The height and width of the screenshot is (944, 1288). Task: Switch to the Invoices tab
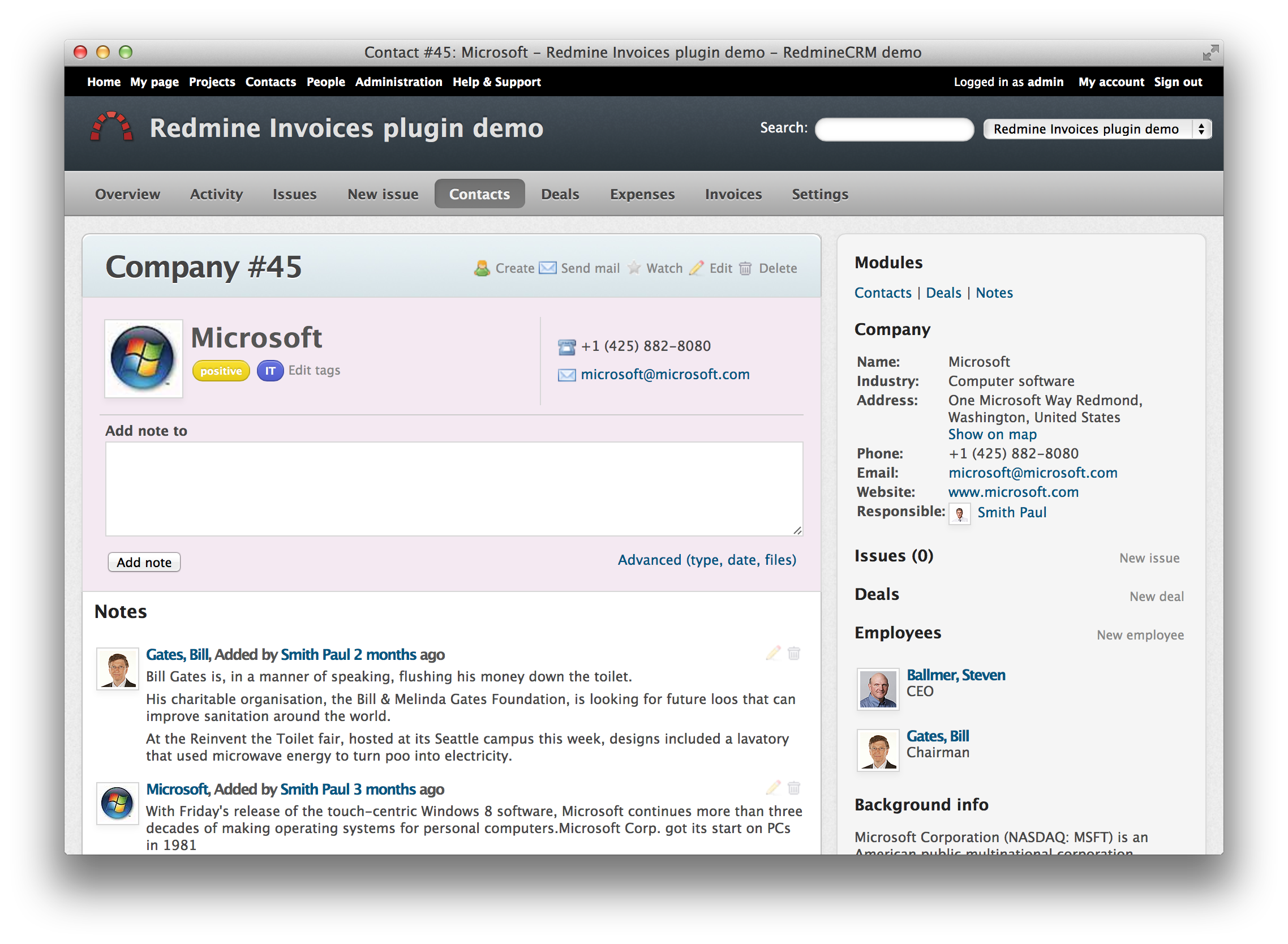[733, 194]
